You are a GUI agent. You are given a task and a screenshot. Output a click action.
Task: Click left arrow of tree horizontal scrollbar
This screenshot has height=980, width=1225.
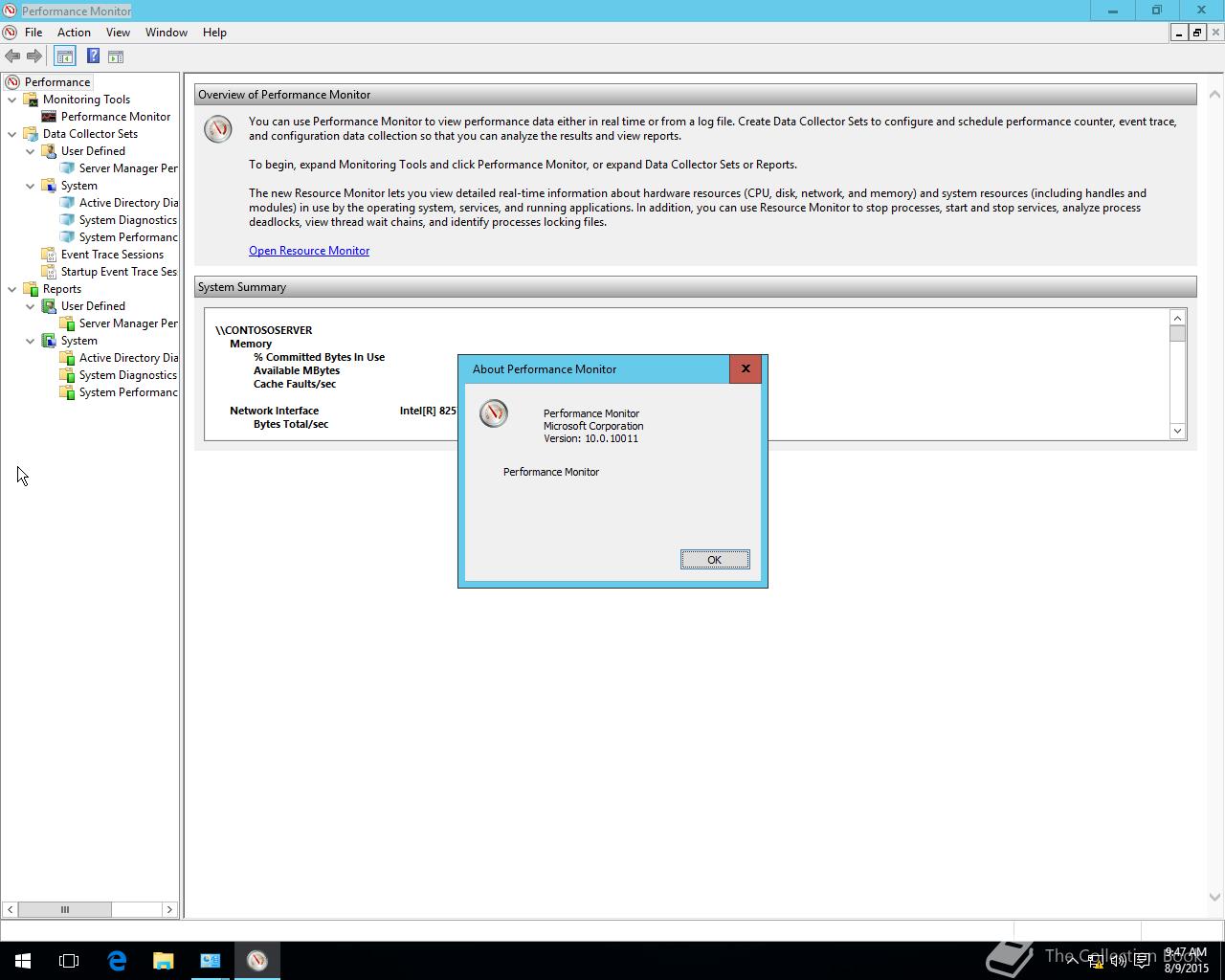tap(10, 909)
